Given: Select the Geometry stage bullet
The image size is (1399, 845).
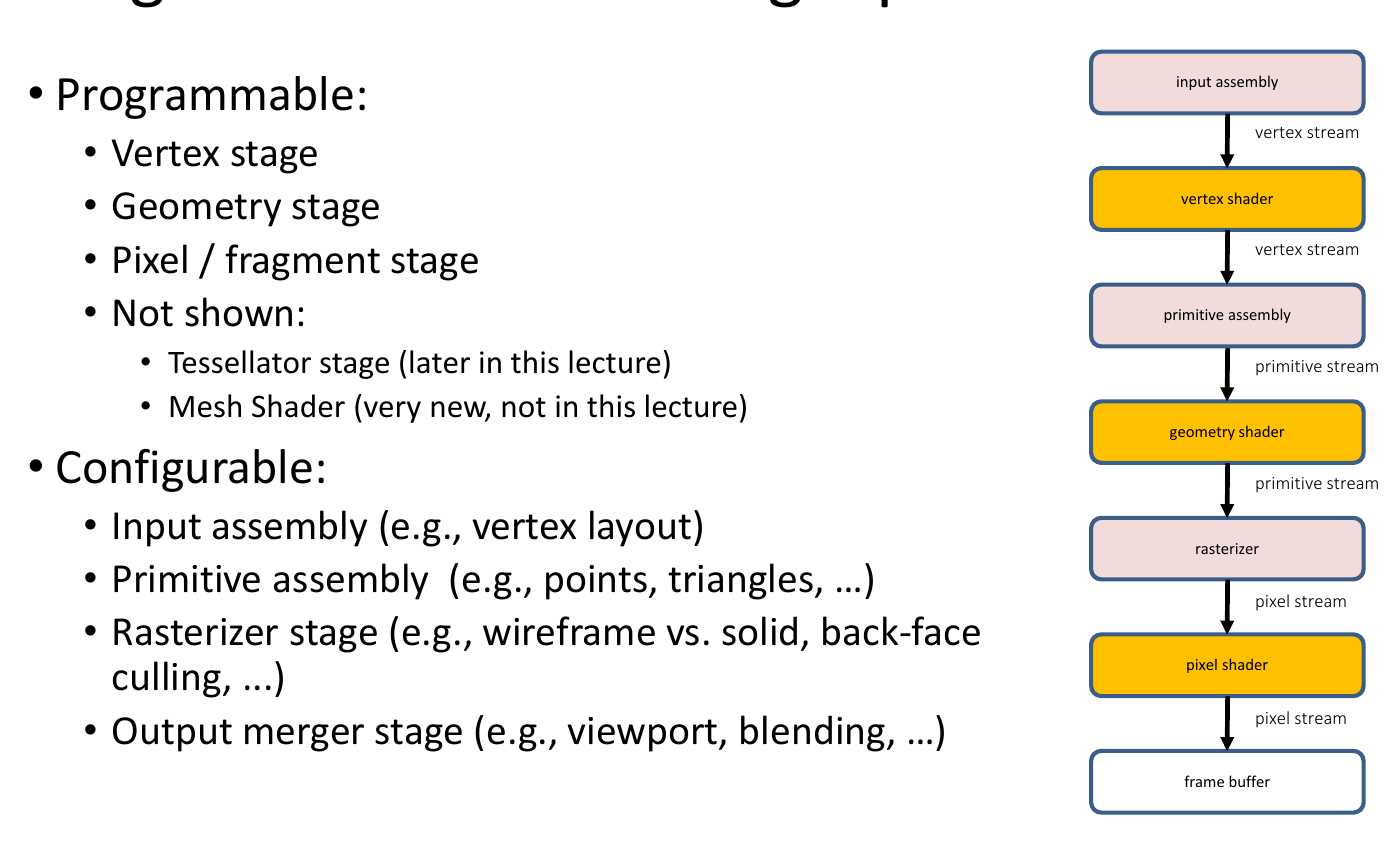Looking at the screenshot, I should (245, 206).
